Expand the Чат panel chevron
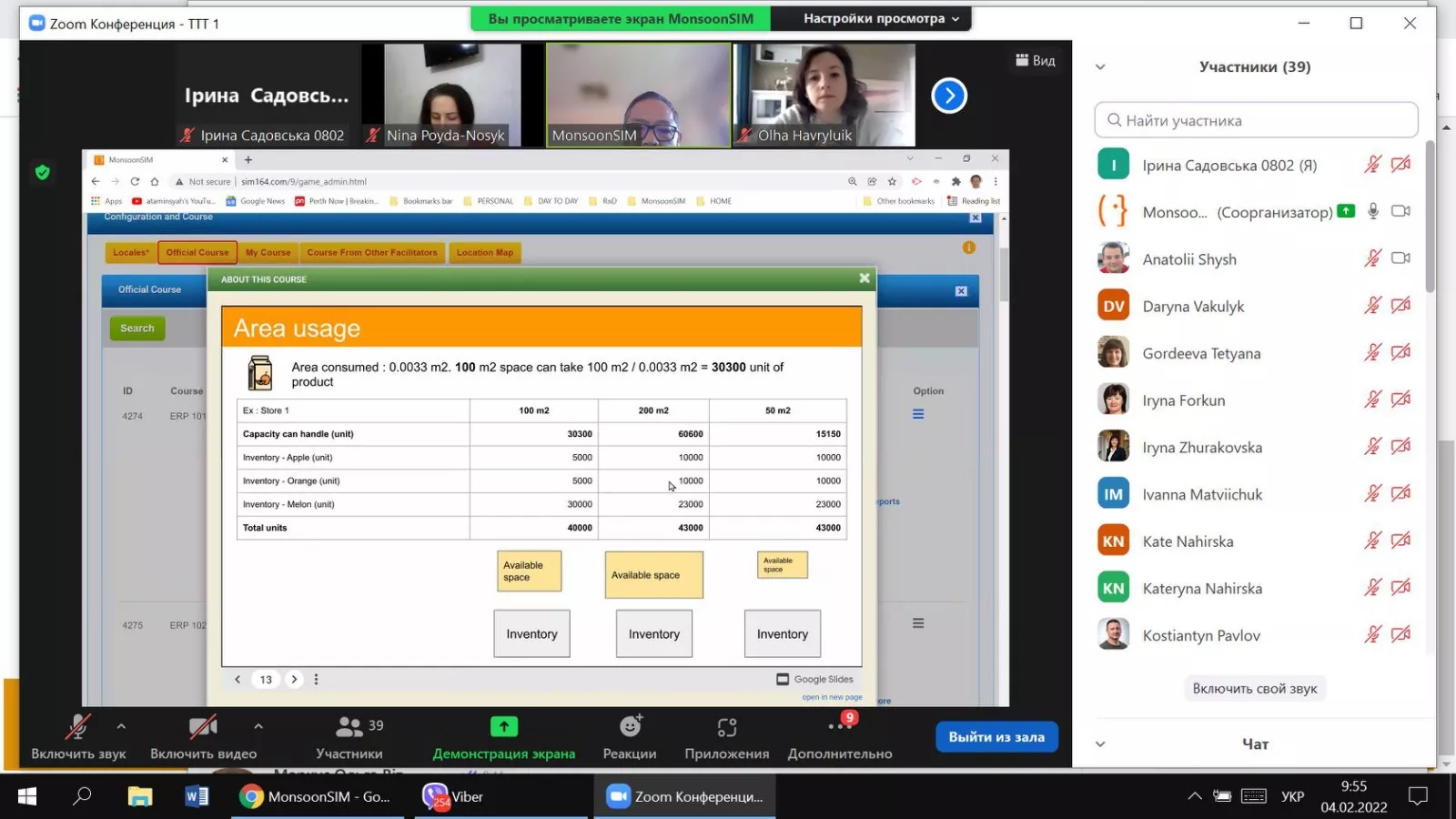Screen dimensions: 1456x819 [1100, 743]
